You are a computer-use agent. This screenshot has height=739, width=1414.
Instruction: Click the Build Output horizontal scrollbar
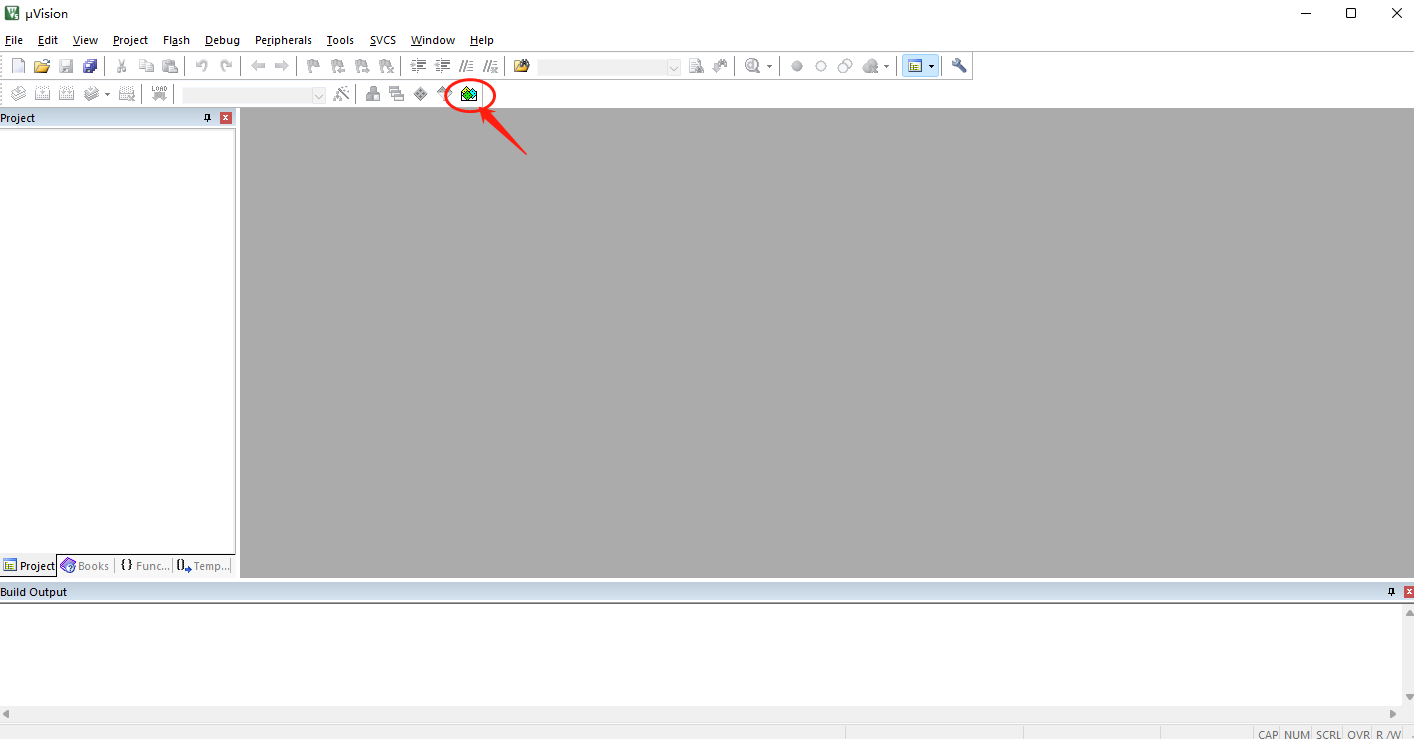point(700,714)
